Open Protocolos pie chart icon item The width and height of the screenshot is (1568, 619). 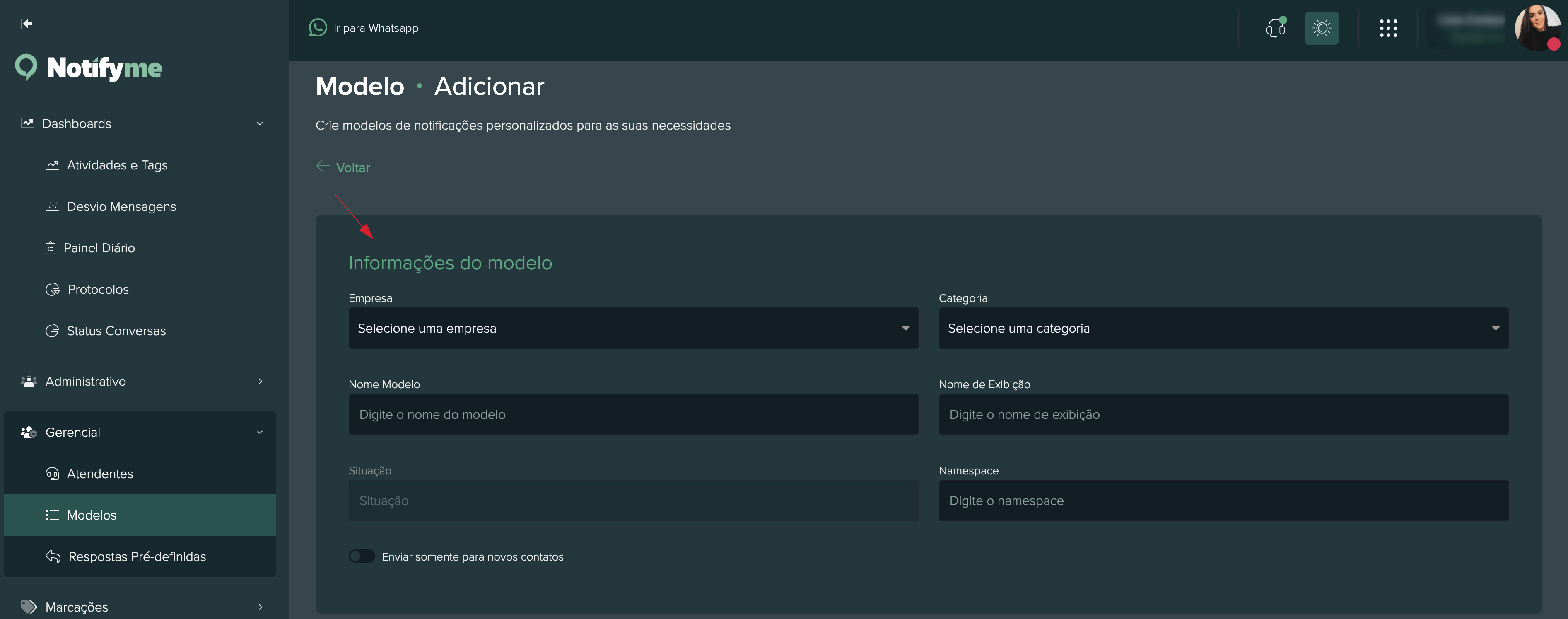(x=52, y=289)
